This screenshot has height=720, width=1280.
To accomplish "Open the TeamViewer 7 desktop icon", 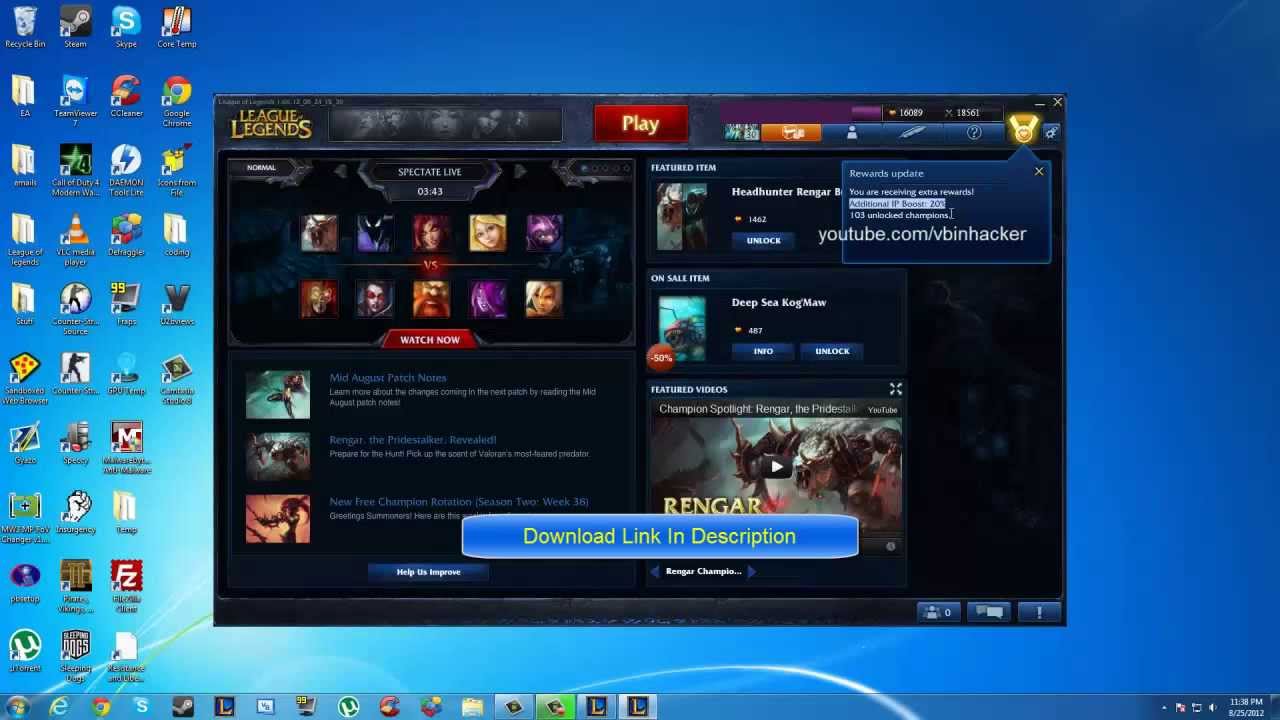I will coord(75,100).
